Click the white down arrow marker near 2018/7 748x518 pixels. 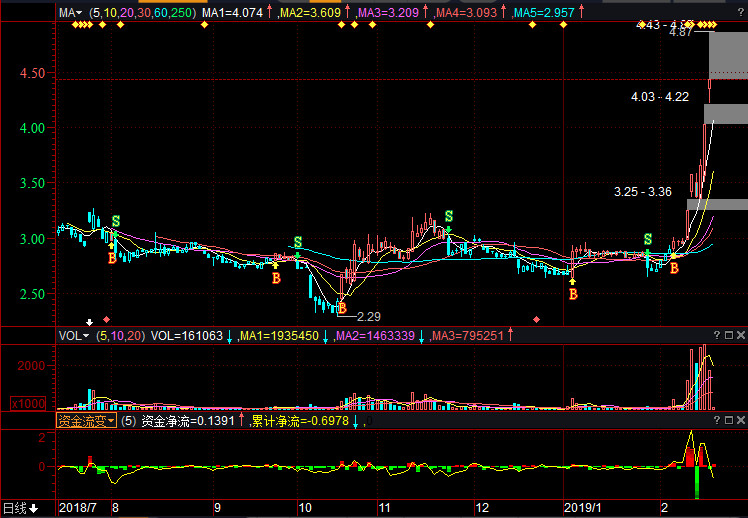click(x=89, y=322)
